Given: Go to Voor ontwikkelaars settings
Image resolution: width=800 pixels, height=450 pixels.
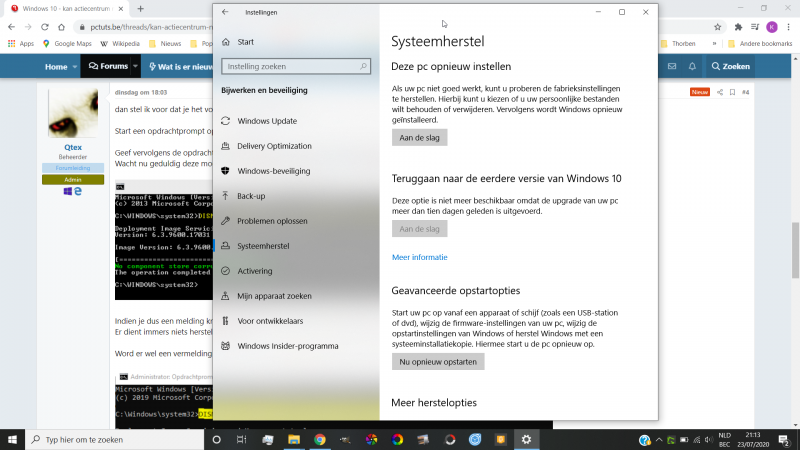Looking at the screenshot, I should pos(270,321).
